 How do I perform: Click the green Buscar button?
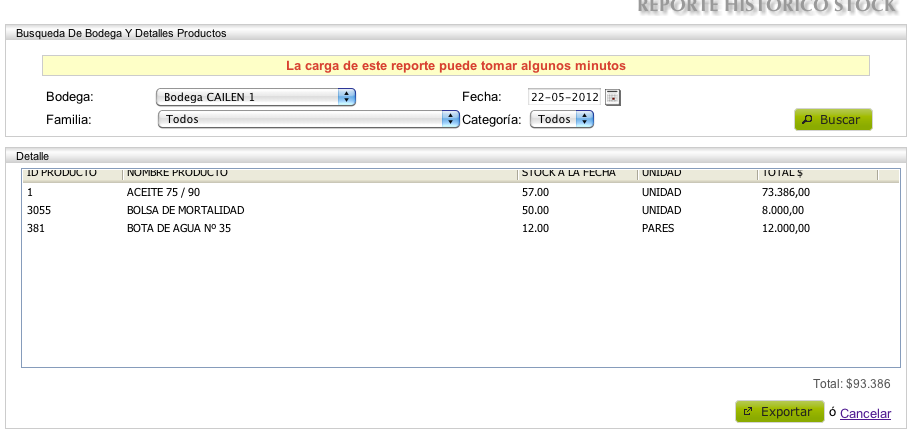point(833,119)
